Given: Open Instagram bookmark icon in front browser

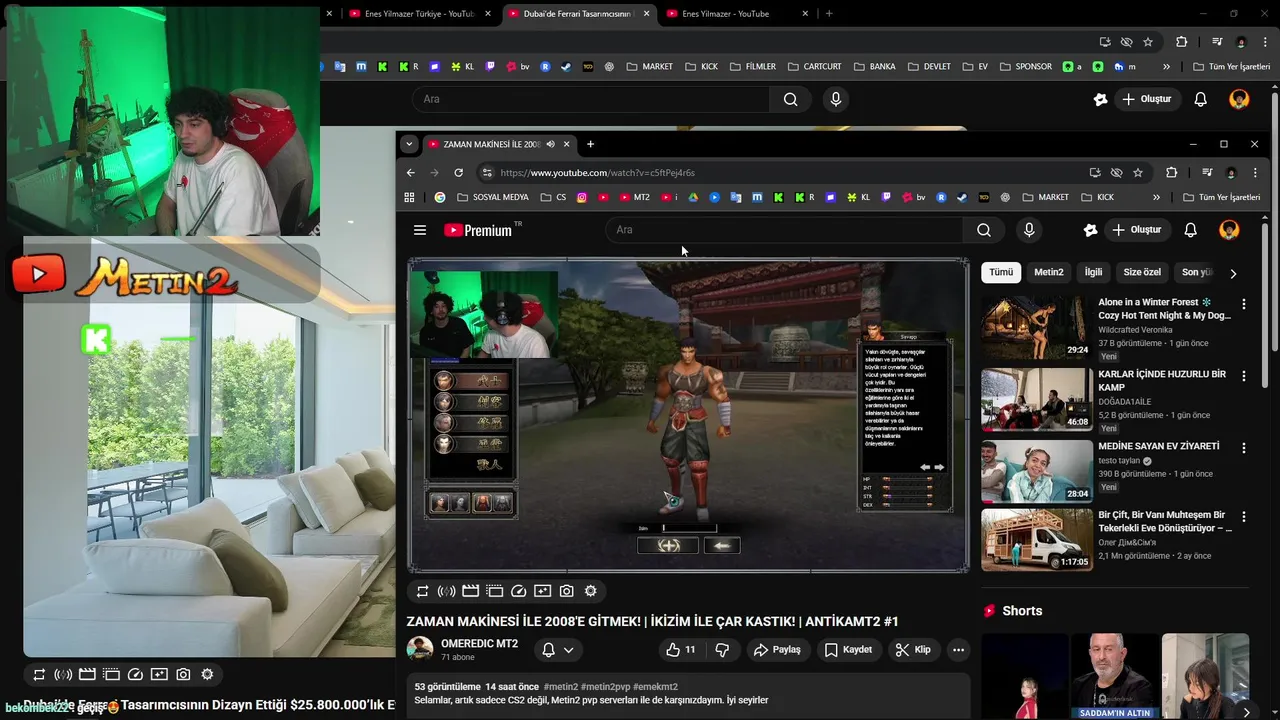Looking at the screenshot, I should click(582, 197).
